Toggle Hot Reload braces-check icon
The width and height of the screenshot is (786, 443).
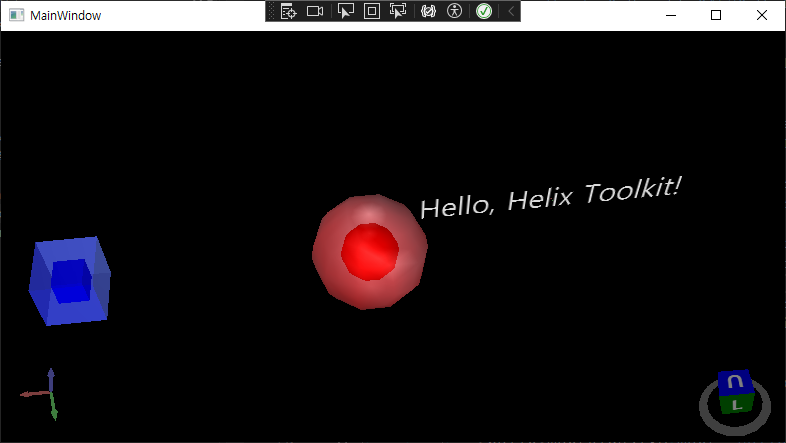(428, 11)
